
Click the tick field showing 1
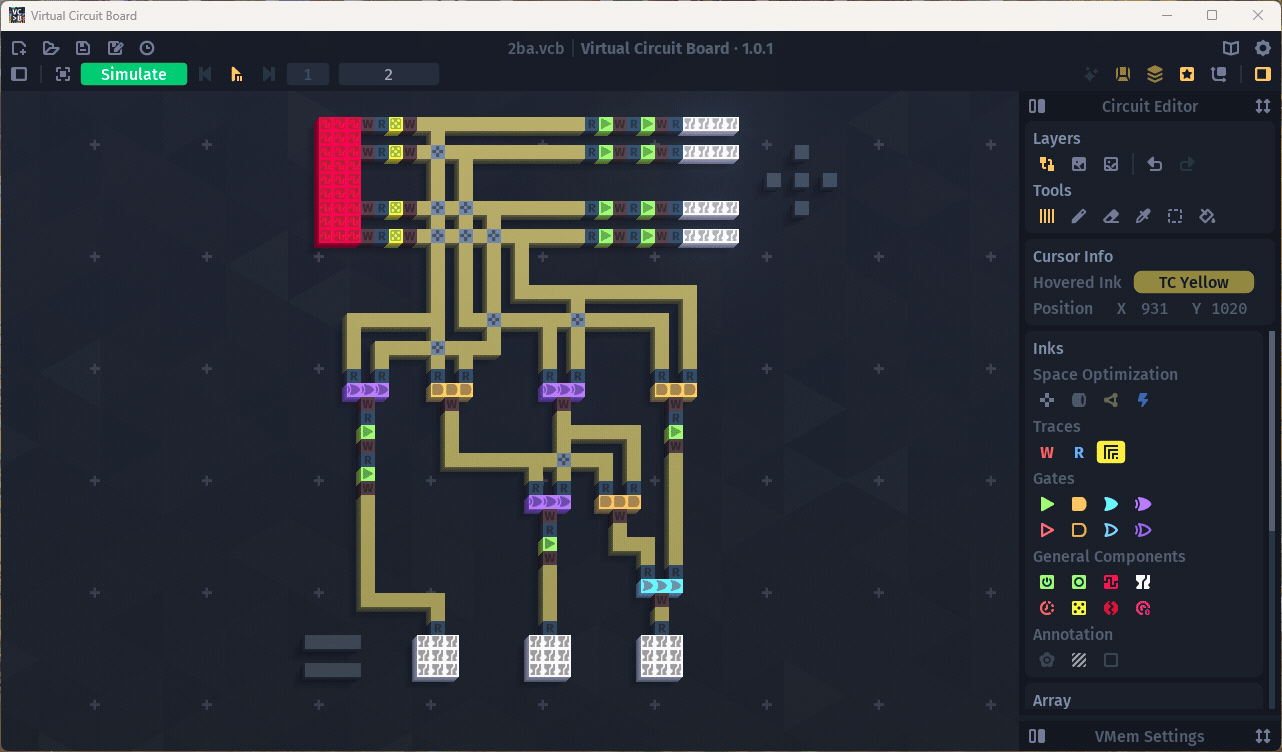pos(308,74)
